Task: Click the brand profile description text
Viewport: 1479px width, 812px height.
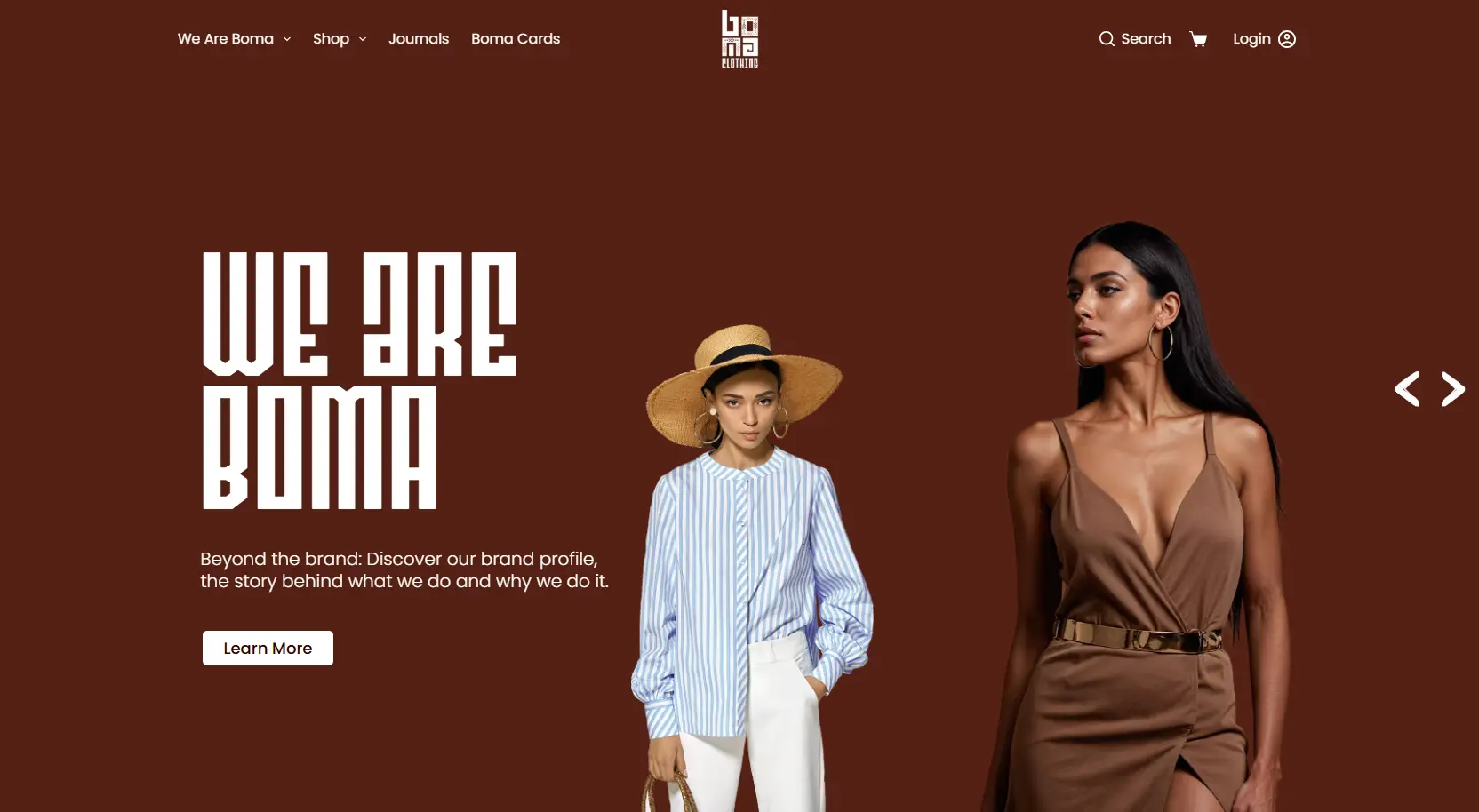Action: point(404,569)
